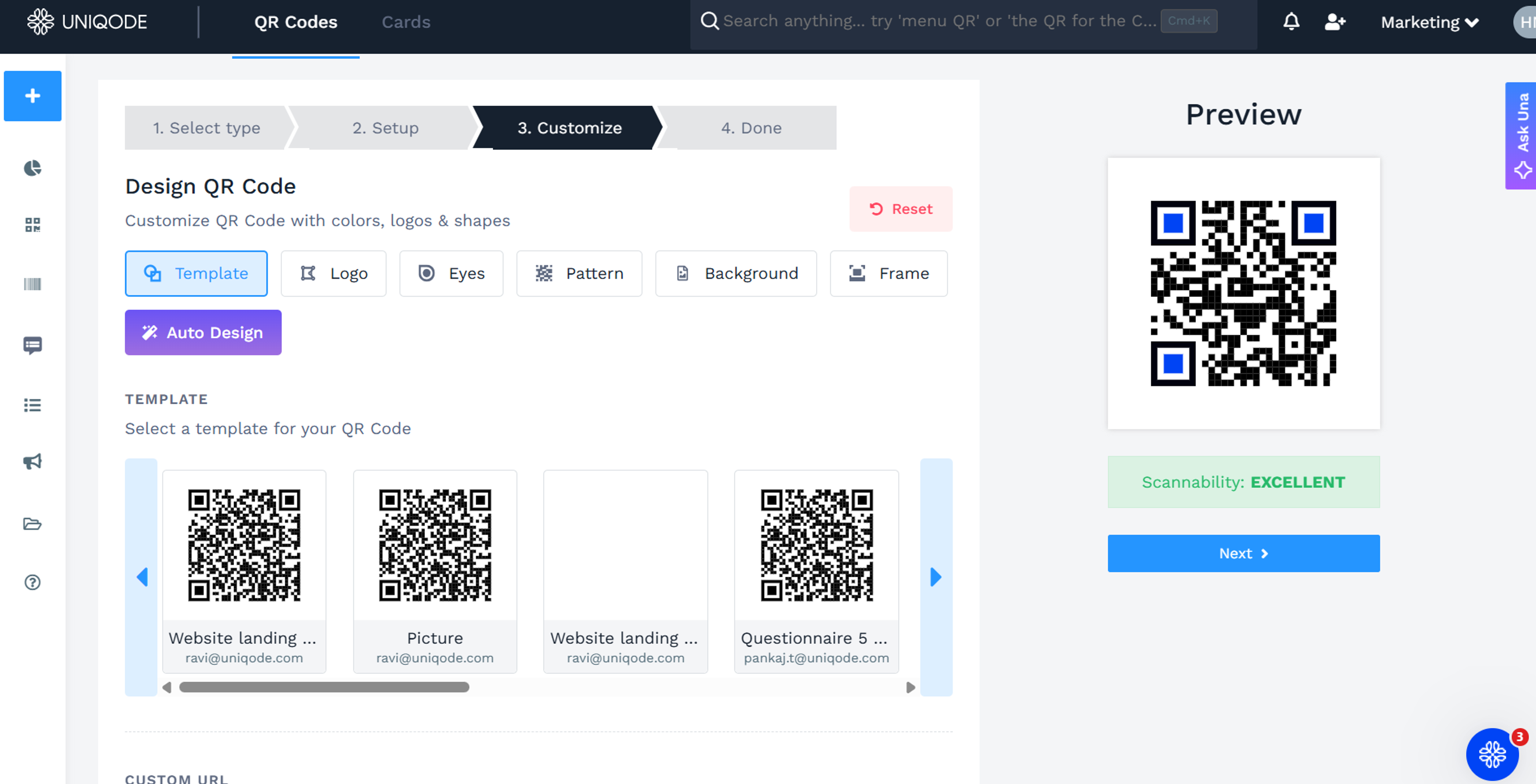Go to step 2. Setup

pos(385,128)
